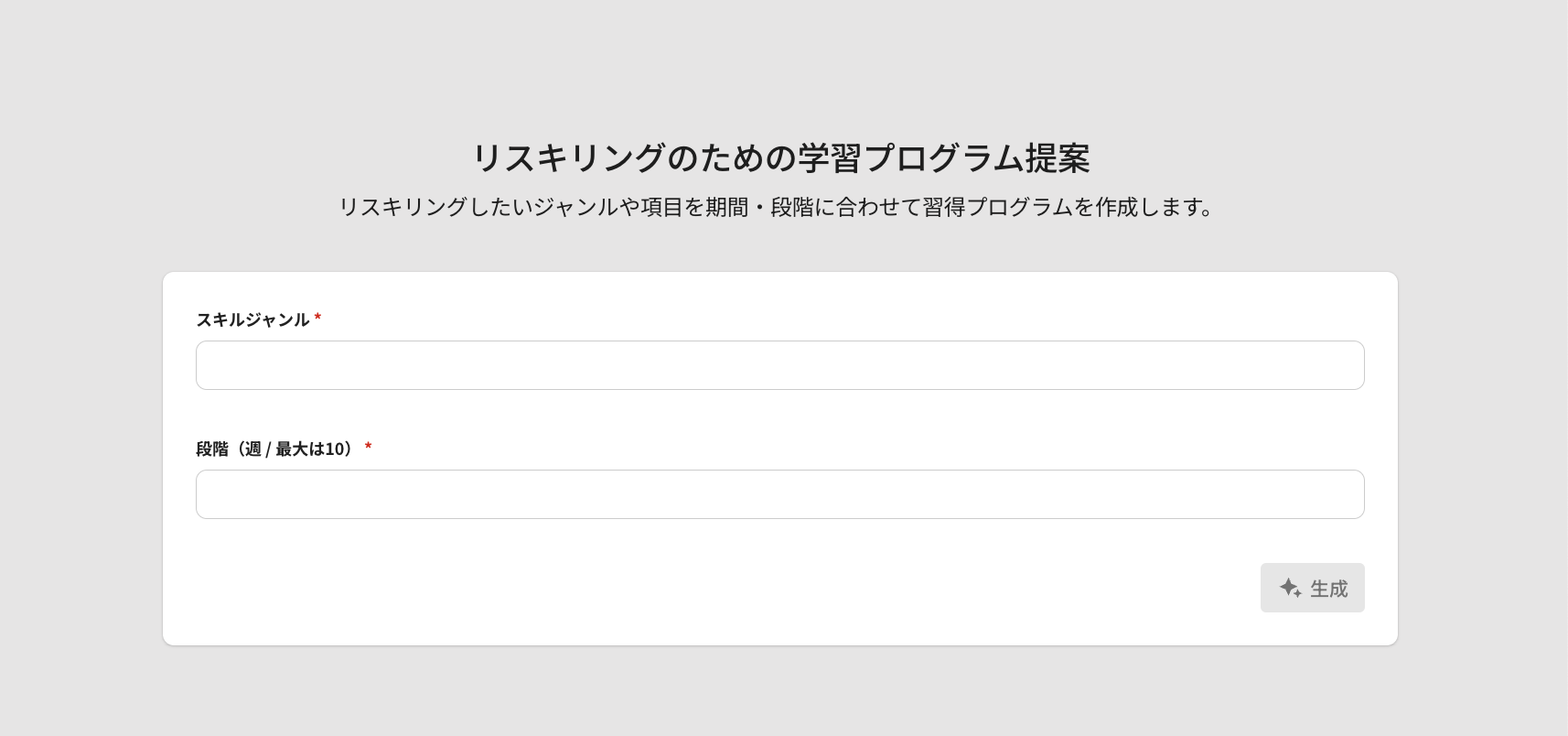Screen dimensions: 1568x736
Task: Click empty white card area left of 生成
Action: [732, 588]
